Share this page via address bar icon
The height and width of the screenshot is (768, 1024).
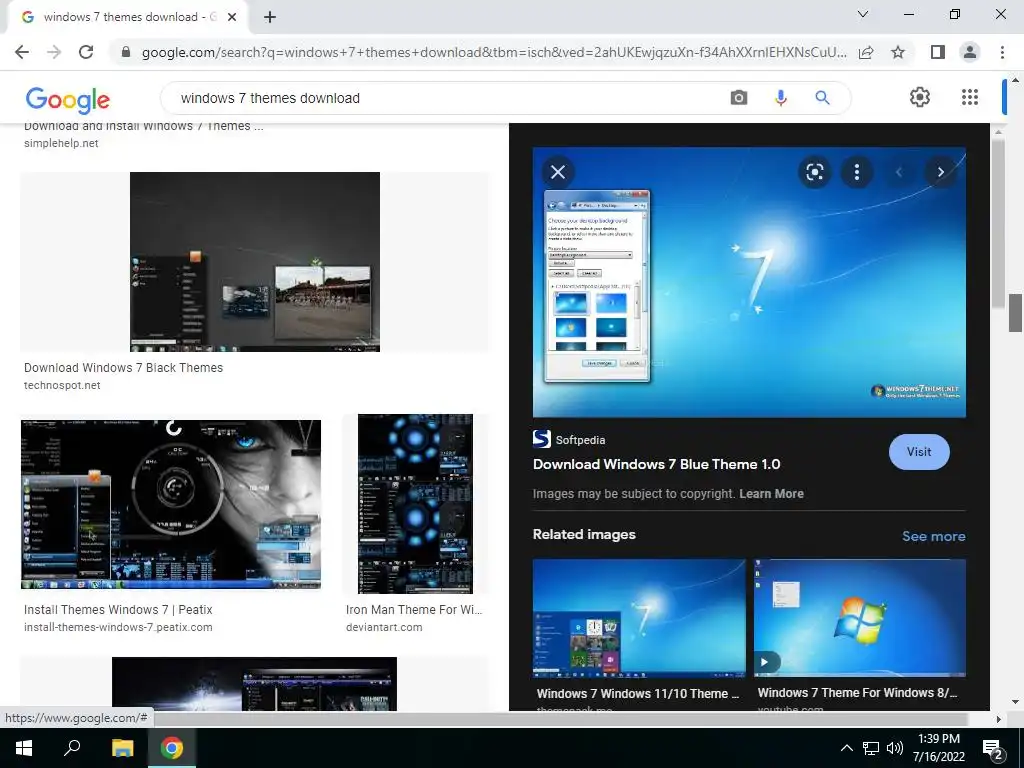(866, 52)
